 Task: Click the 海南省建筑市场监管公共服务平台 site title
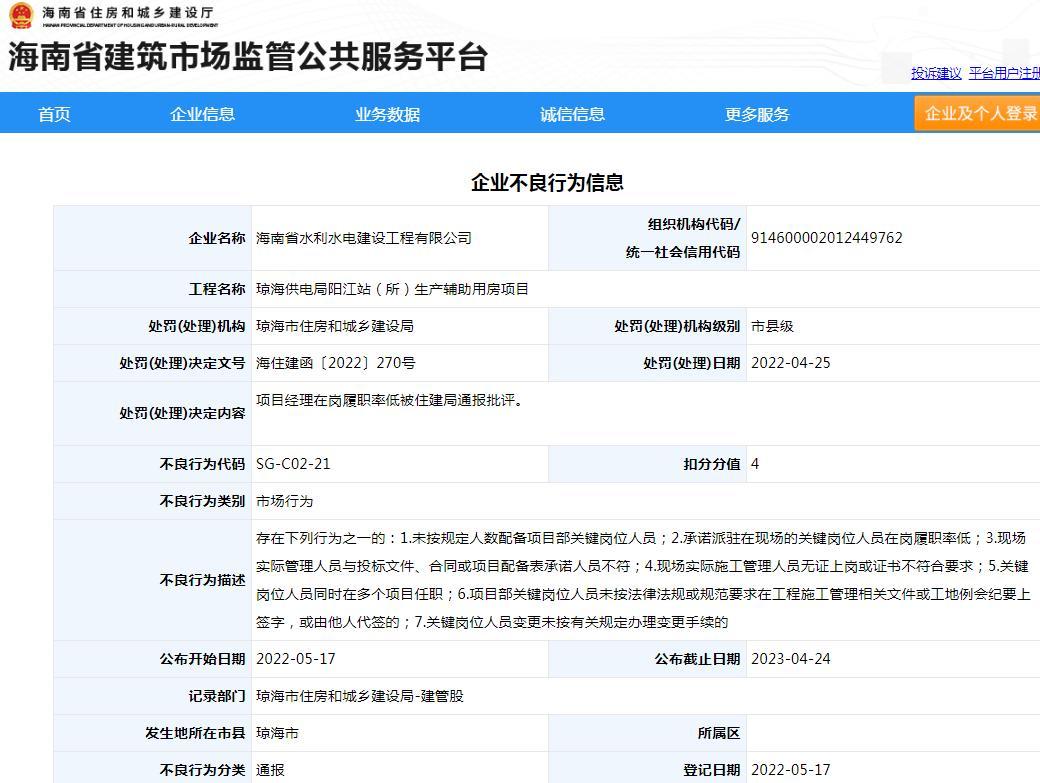tap(248, 56)
